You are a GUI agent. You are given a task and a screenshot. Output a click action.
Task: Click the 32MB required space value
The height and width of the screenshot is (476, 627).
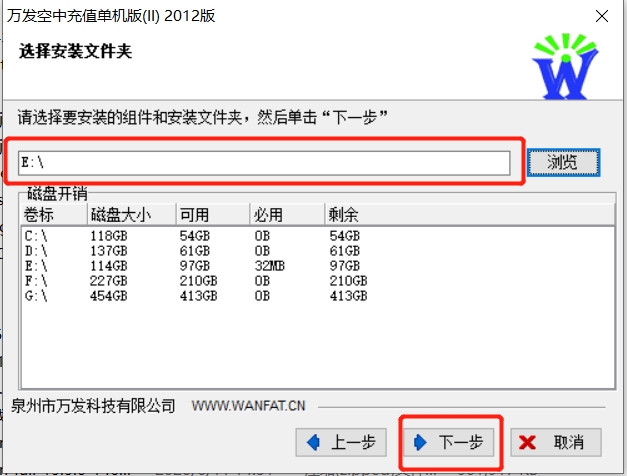click(x=270, y=266)
